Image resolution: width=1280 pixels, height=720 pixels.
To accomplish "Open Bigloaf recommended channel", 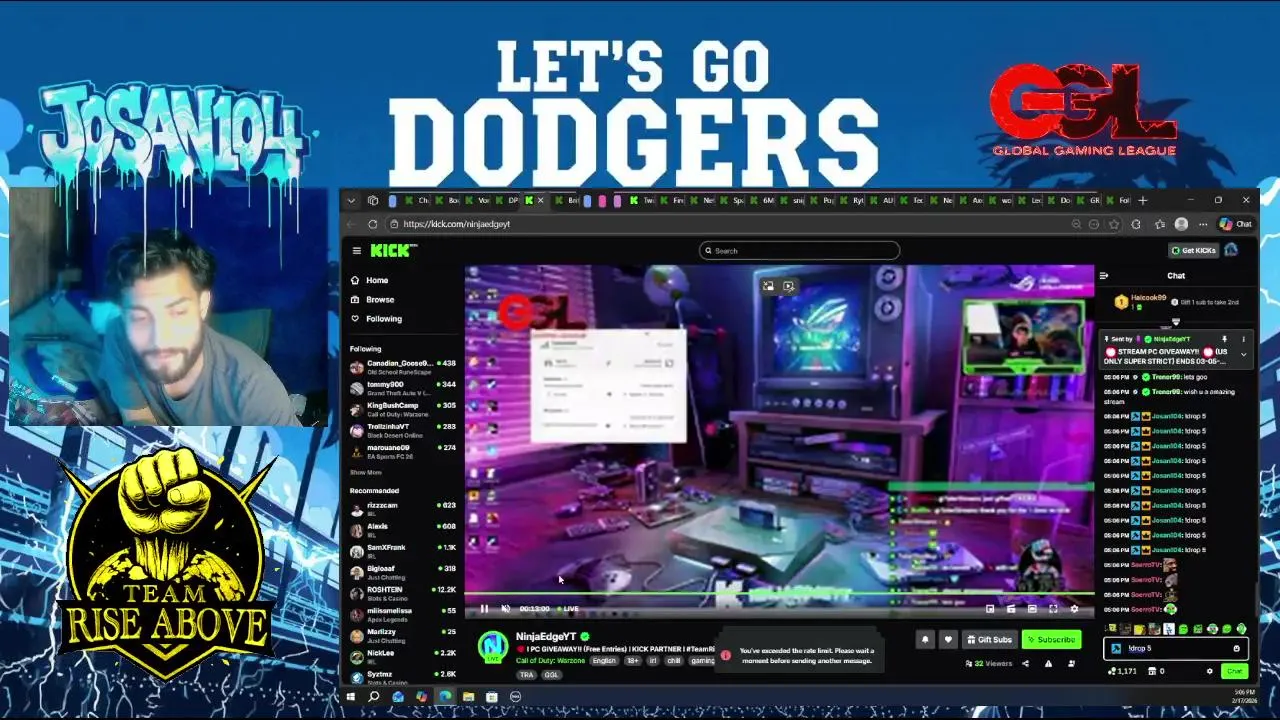I will (x=403, y=571).
